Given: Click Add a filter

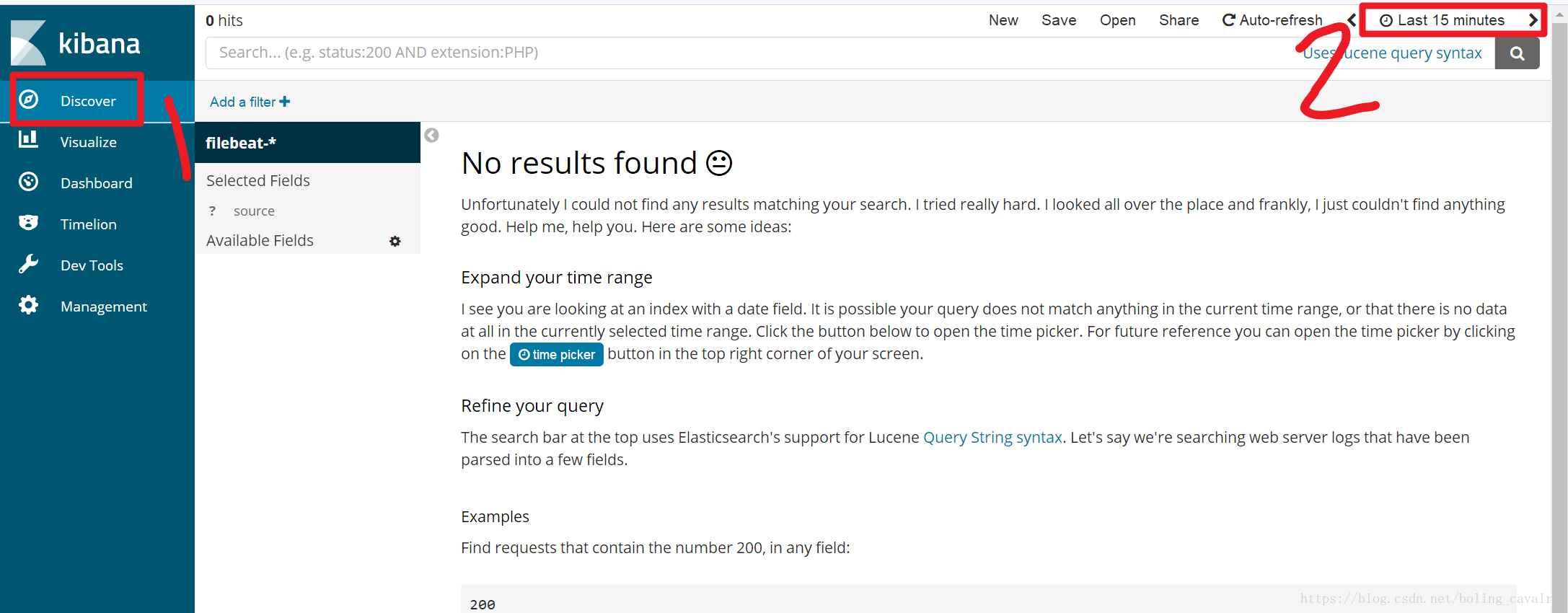Looking at the screenshot, I should [x=250, y=102].
